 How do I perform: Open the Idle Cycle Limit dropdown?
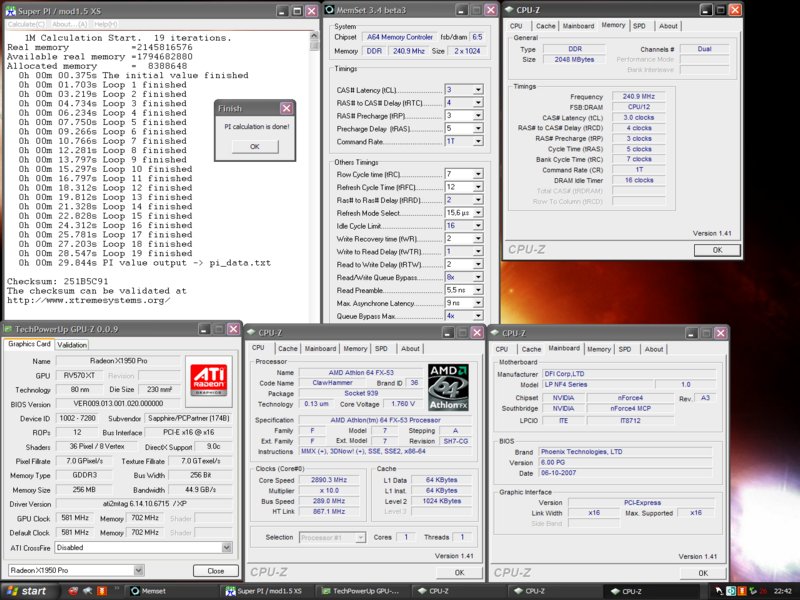pyautogui.click(x=478, y=226)
